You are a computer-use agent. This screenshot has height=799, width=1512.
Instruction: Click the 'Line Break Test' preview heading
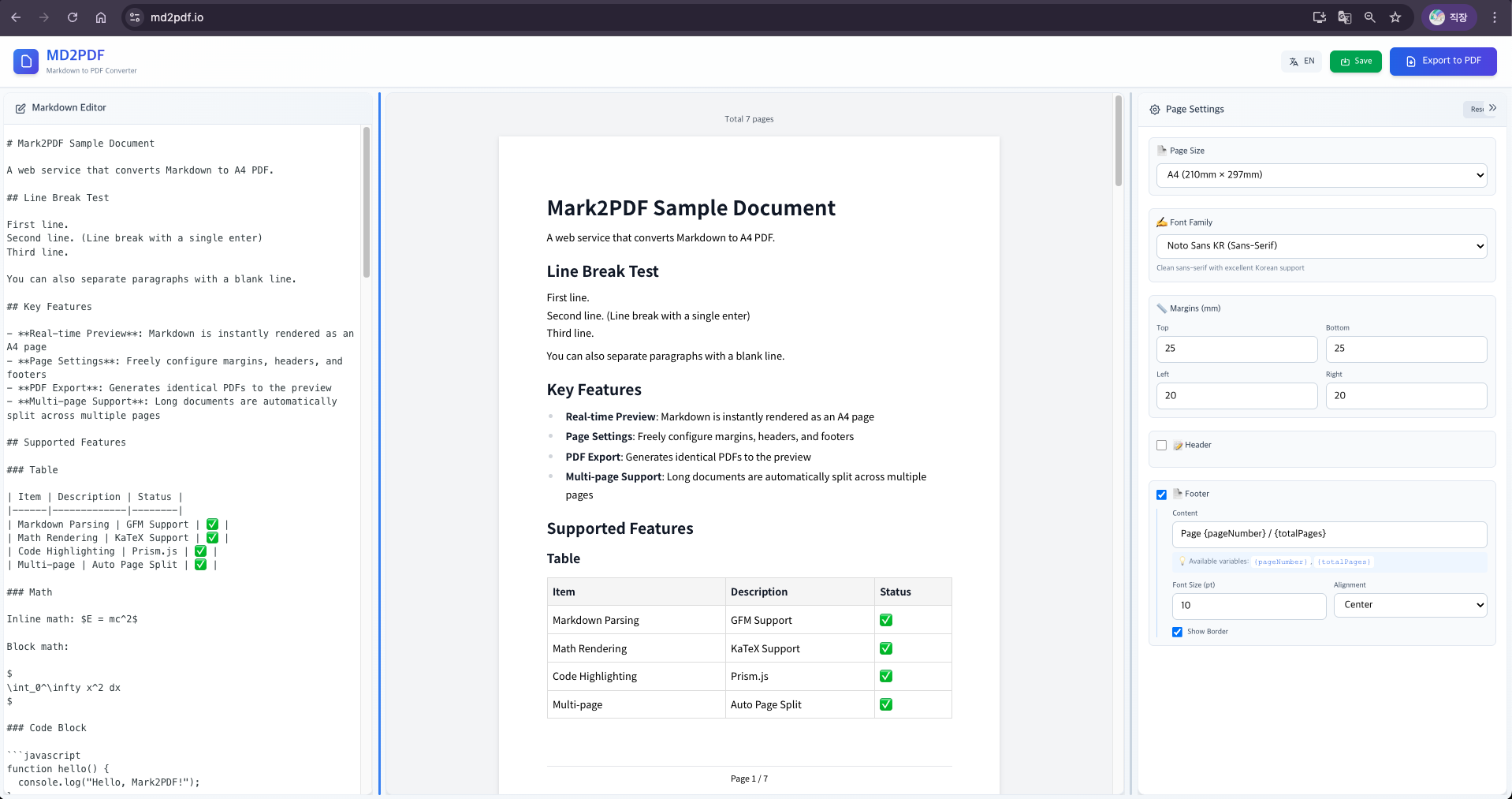(602, 271)
